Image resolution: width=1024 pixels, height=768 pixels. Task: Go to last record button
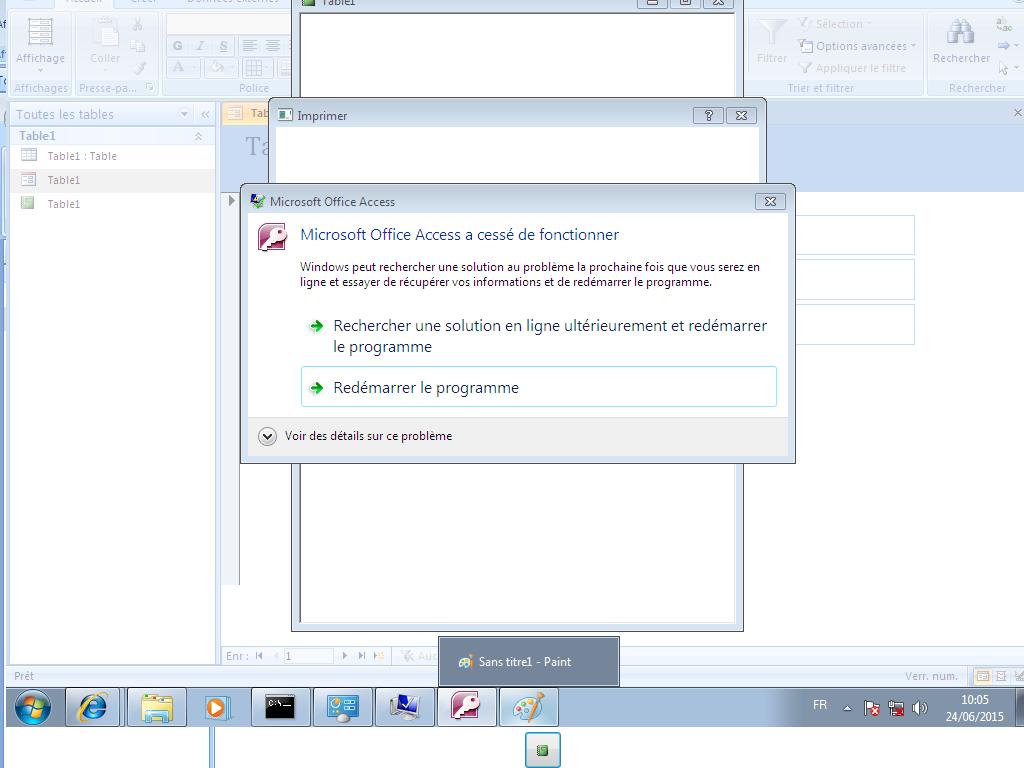click(362, 656)
